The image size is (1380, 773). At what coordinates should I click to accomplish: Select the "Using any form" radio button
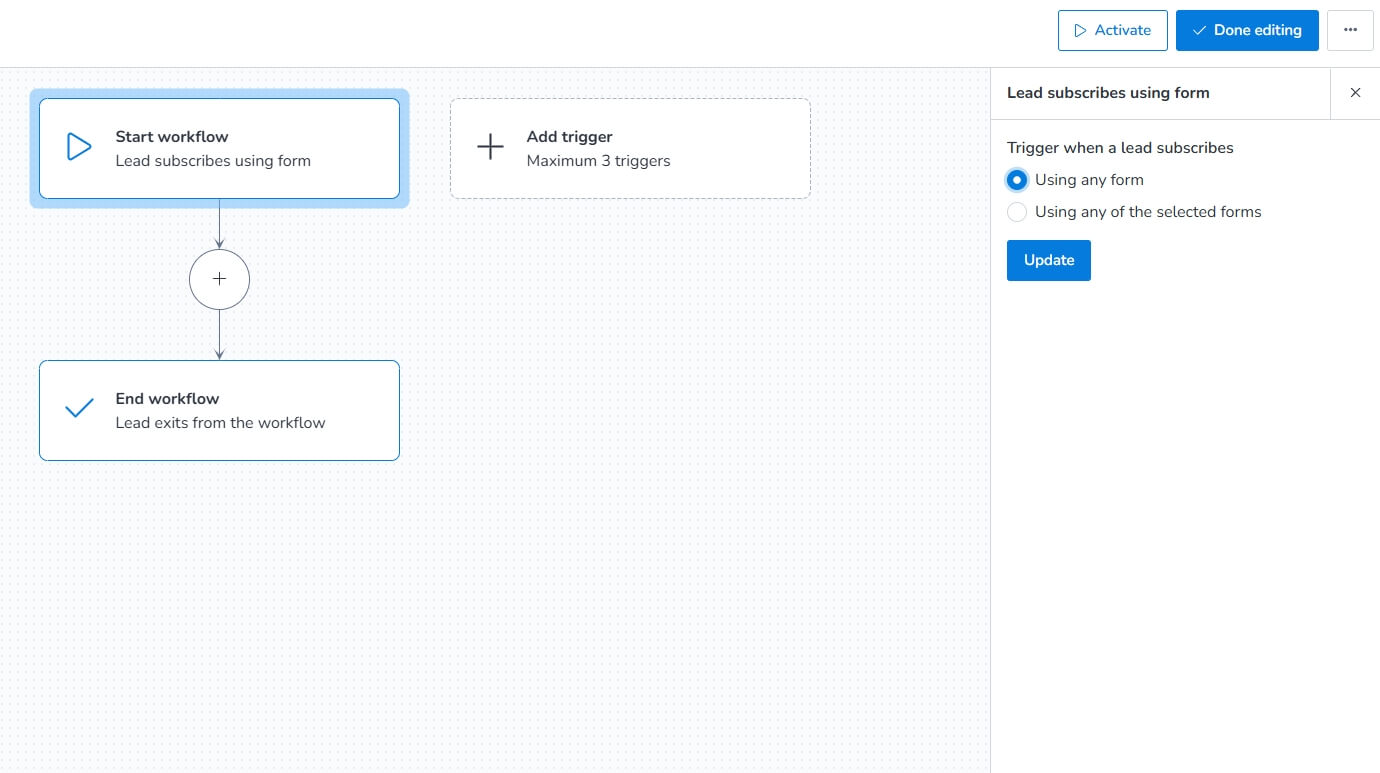tap(1017, 180)
